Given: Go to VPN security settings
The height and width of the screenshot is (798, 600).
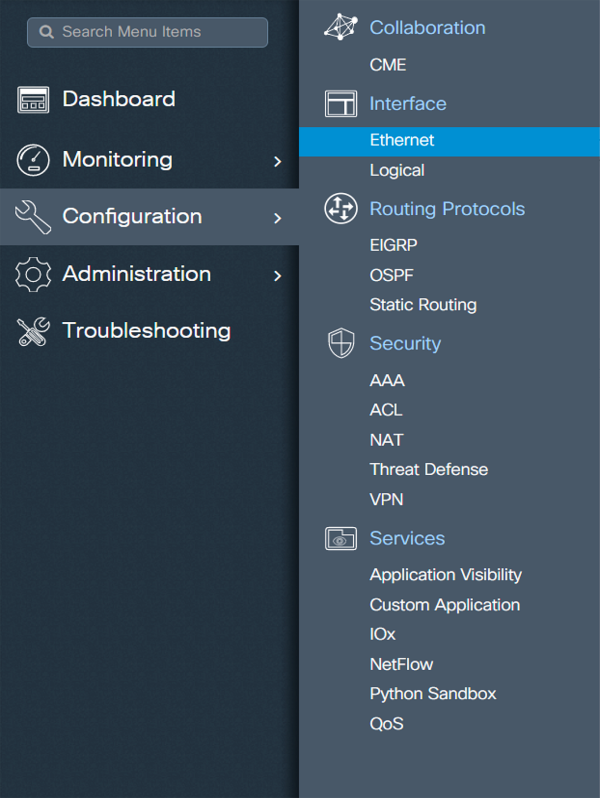Looking at the screenshot, I should point(386,499).
